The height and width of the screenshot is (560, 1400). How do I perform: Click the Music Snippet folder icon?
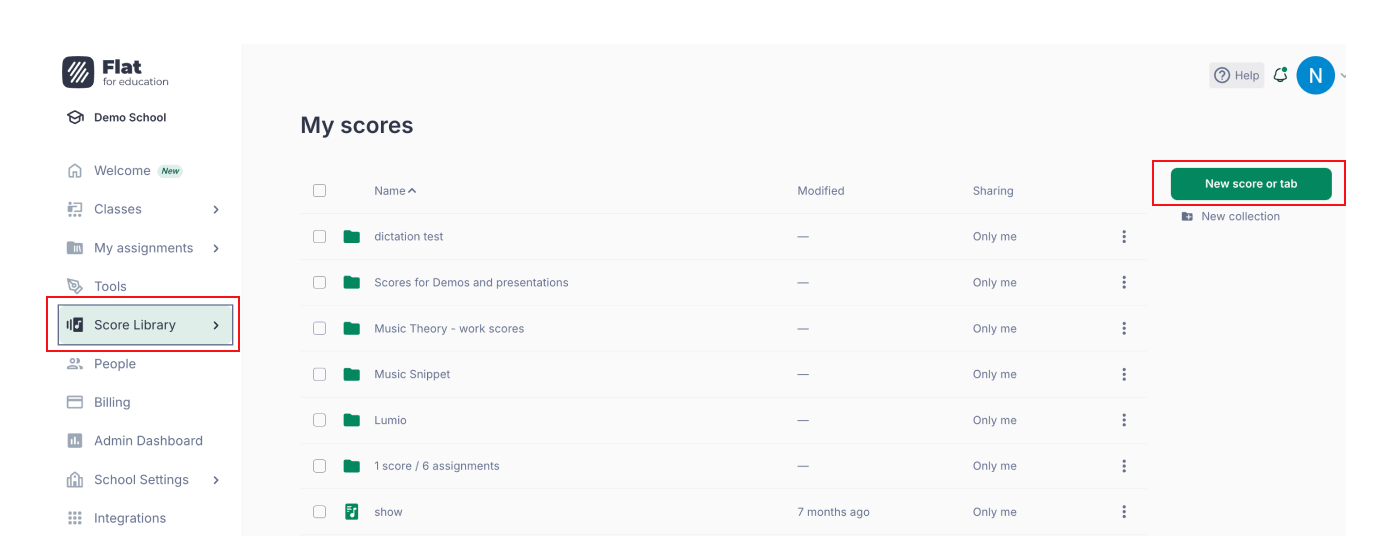point(351,374)
